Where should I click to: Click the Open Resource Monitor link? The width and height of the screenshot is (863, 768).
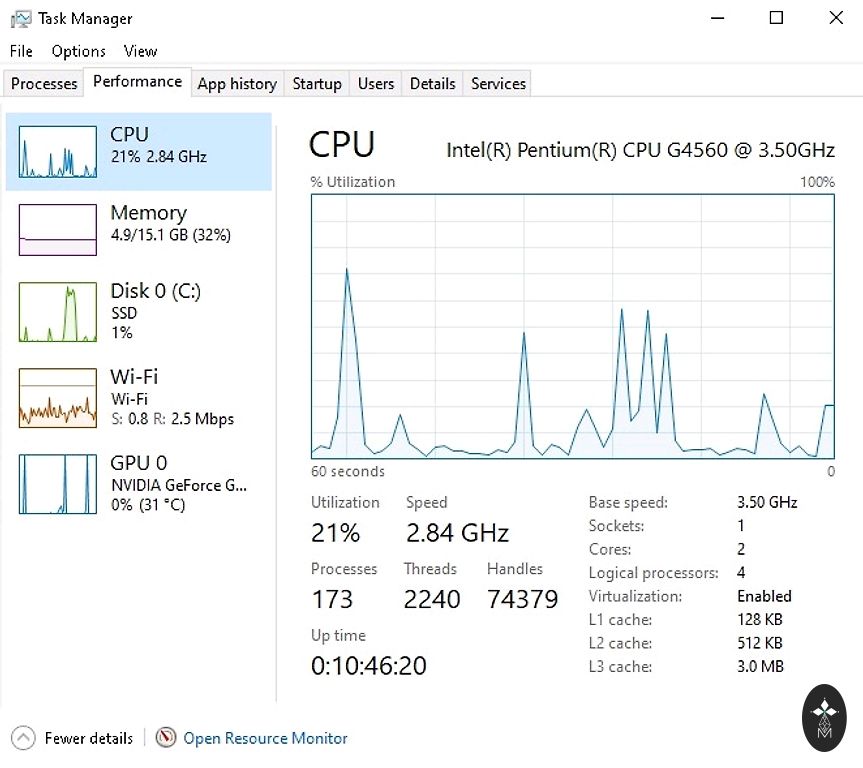[265, 738]
